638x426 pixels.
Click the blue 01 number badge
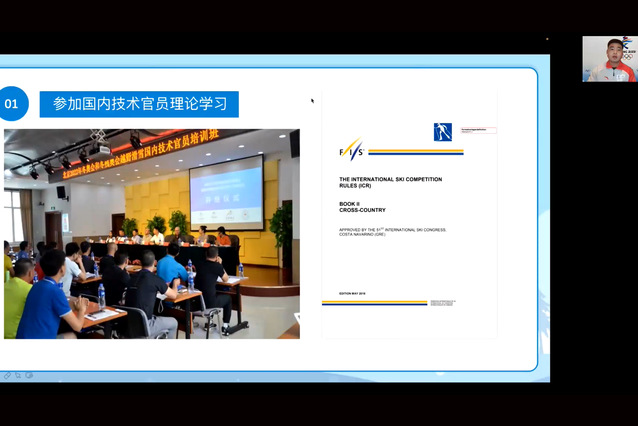[x=12, y=102]
